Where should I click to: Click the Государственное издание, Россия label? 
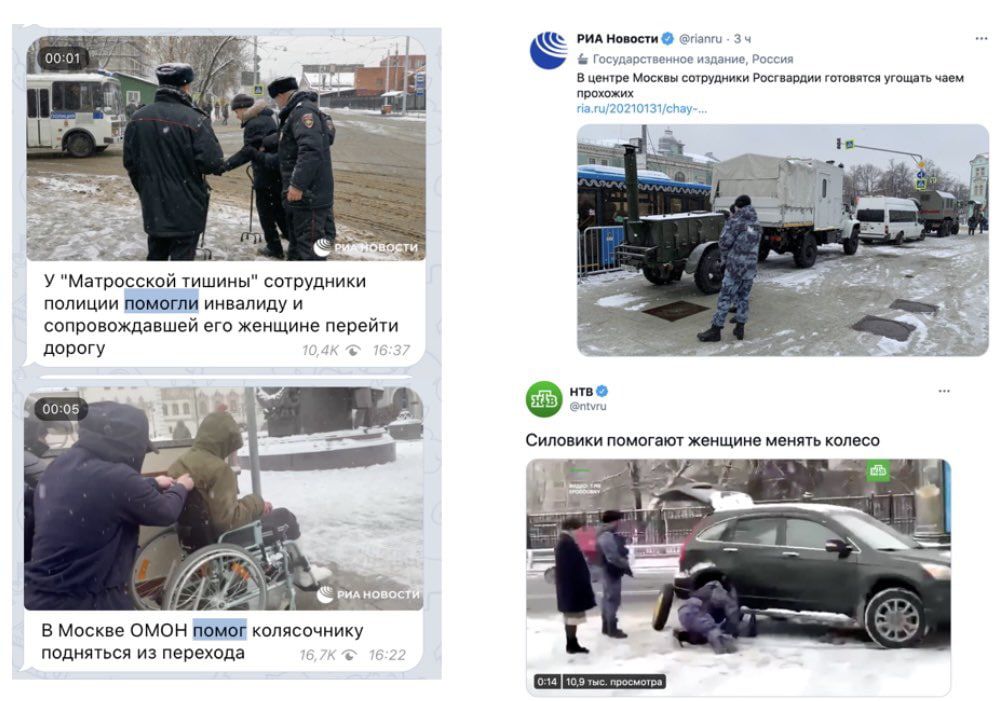tap(693, 59)
